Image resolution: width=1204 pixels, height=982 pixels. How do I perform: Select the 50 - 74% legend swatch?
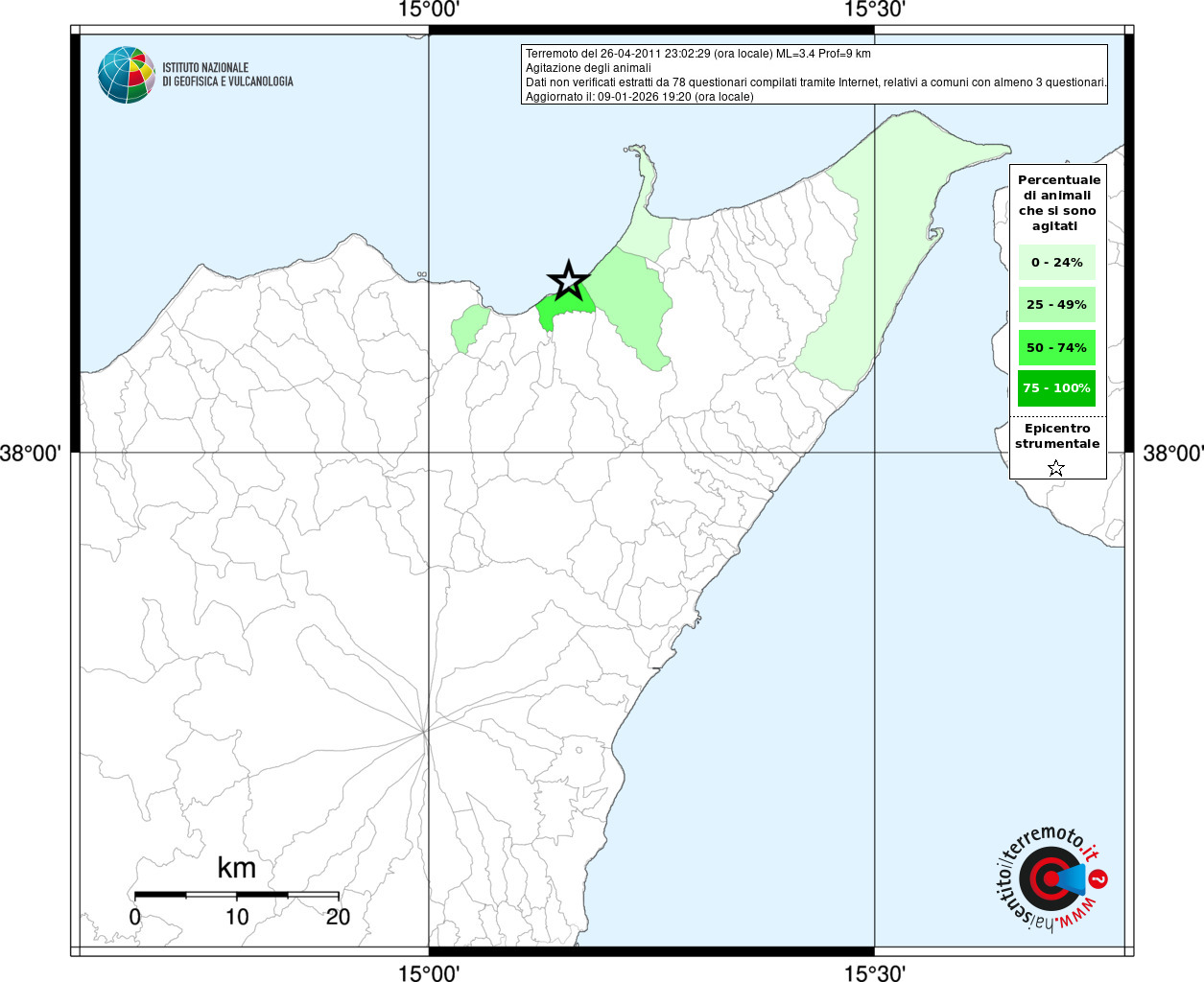coord(1056,347)
